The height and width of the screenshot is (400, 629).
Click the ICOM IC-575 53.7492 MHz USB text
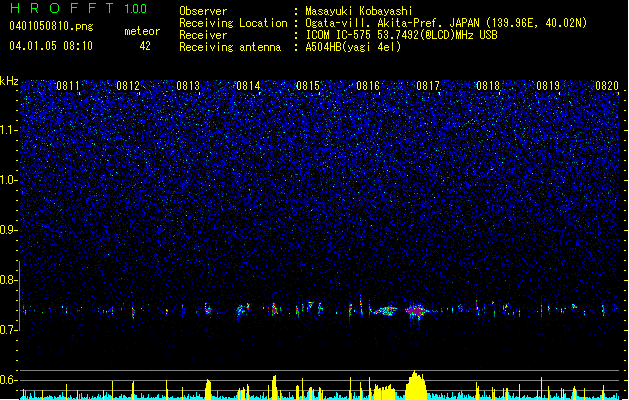[402, 35]
